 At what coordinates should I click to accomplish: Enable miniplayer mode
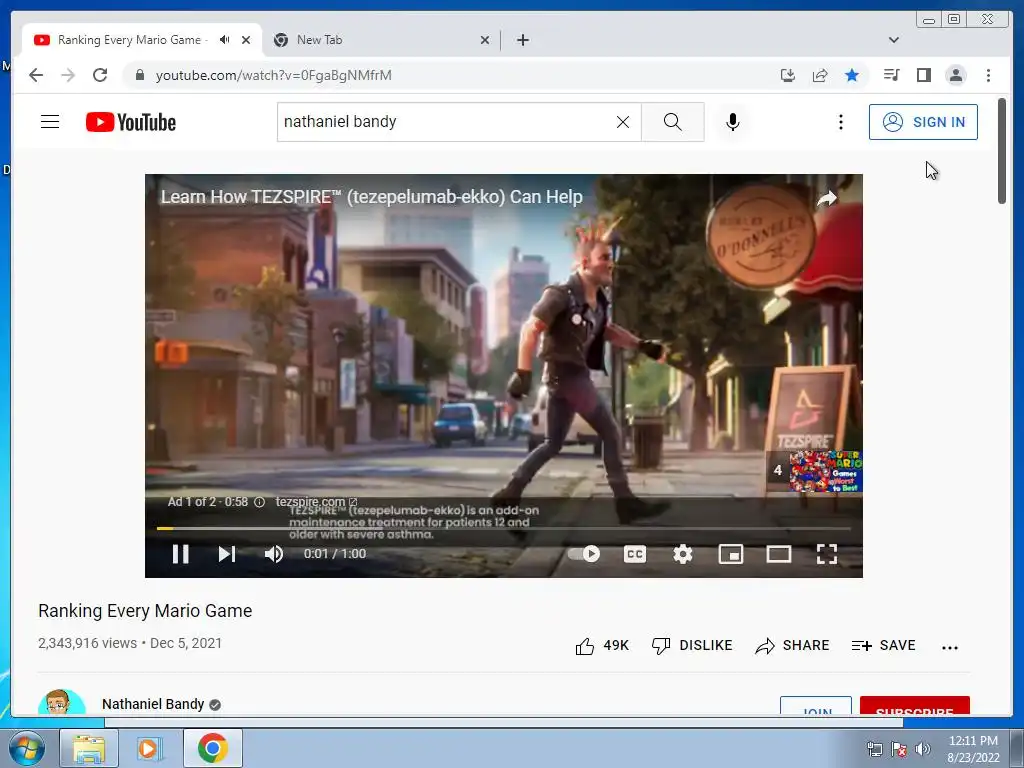tap(731, 554)
